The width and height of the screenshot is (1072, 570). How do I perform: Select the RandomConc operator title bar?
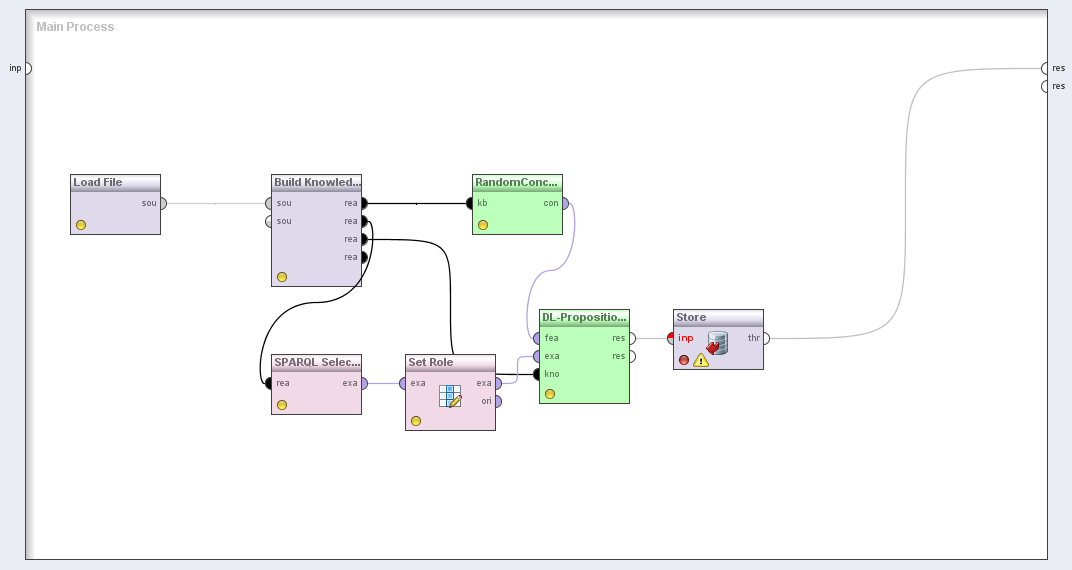click(x=517, y=183)
